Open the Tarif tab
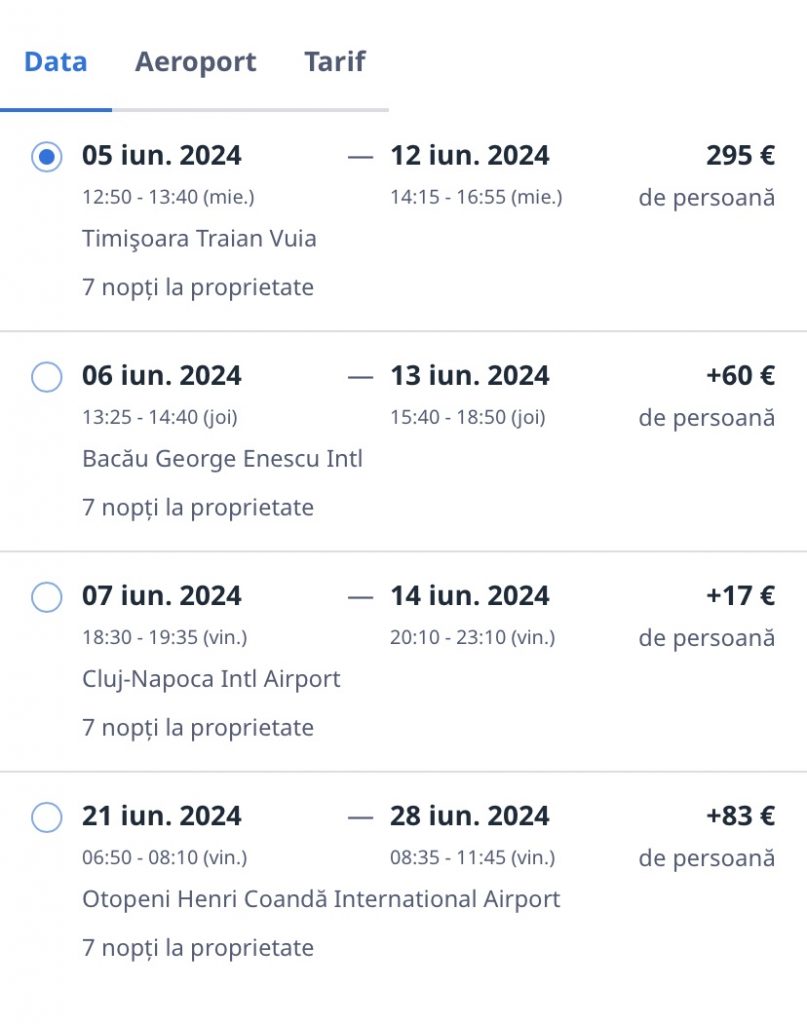This screenshot has width=807, height=1024. click(x=334, y=62)
